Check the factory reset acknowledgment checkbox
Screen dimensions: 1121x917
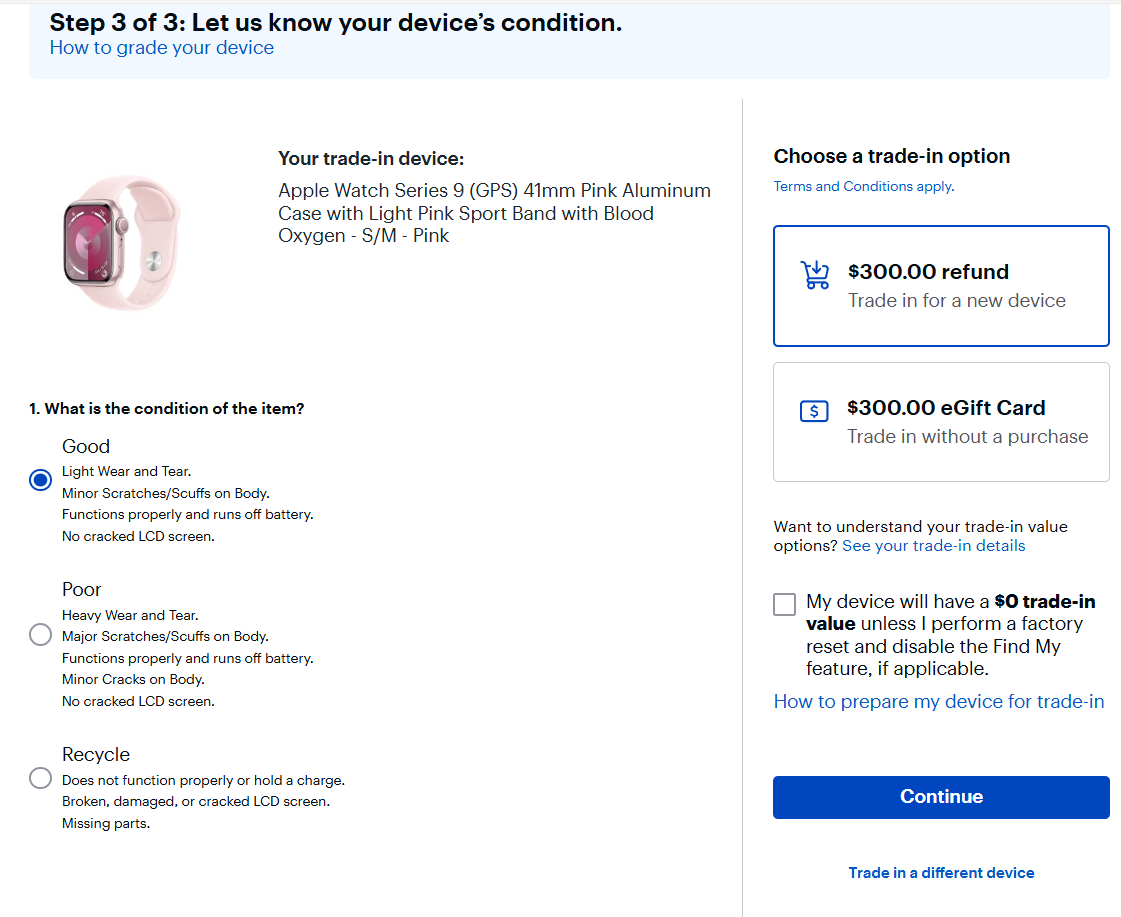[785, 604]
